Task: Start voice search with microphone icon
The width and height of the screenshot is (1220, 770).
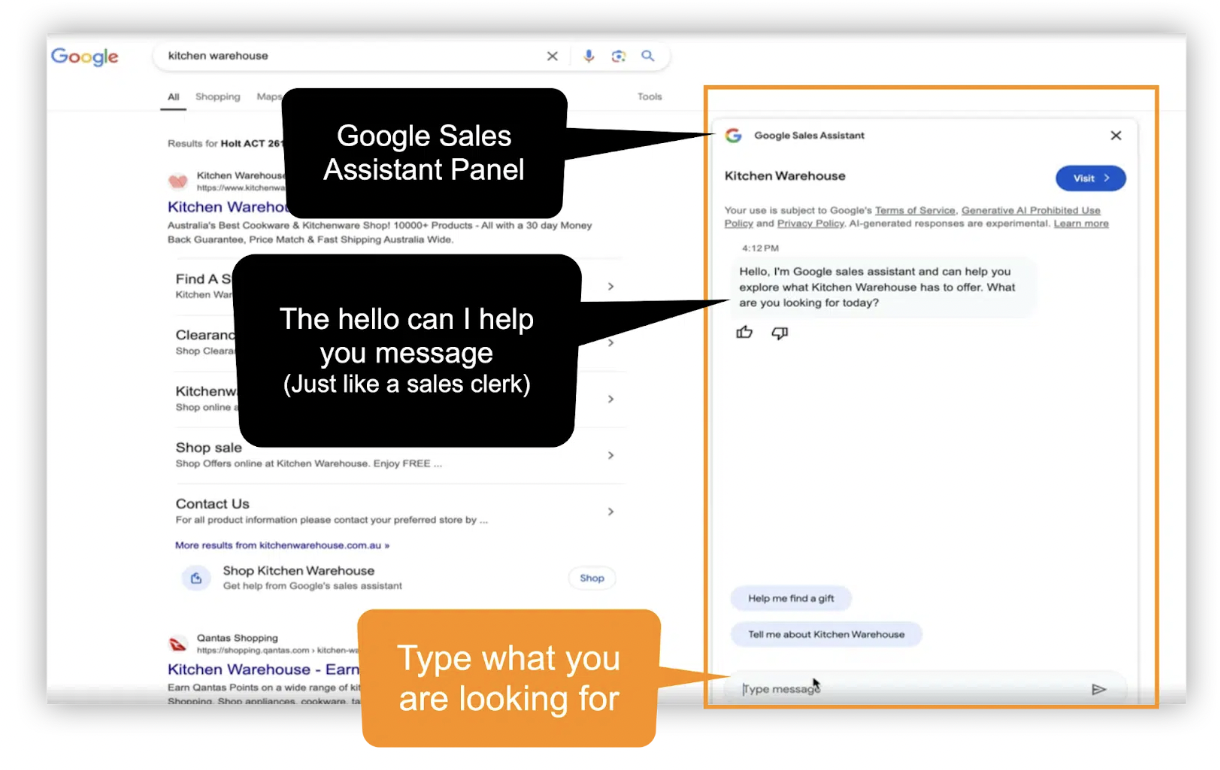Action: [589, 56]
